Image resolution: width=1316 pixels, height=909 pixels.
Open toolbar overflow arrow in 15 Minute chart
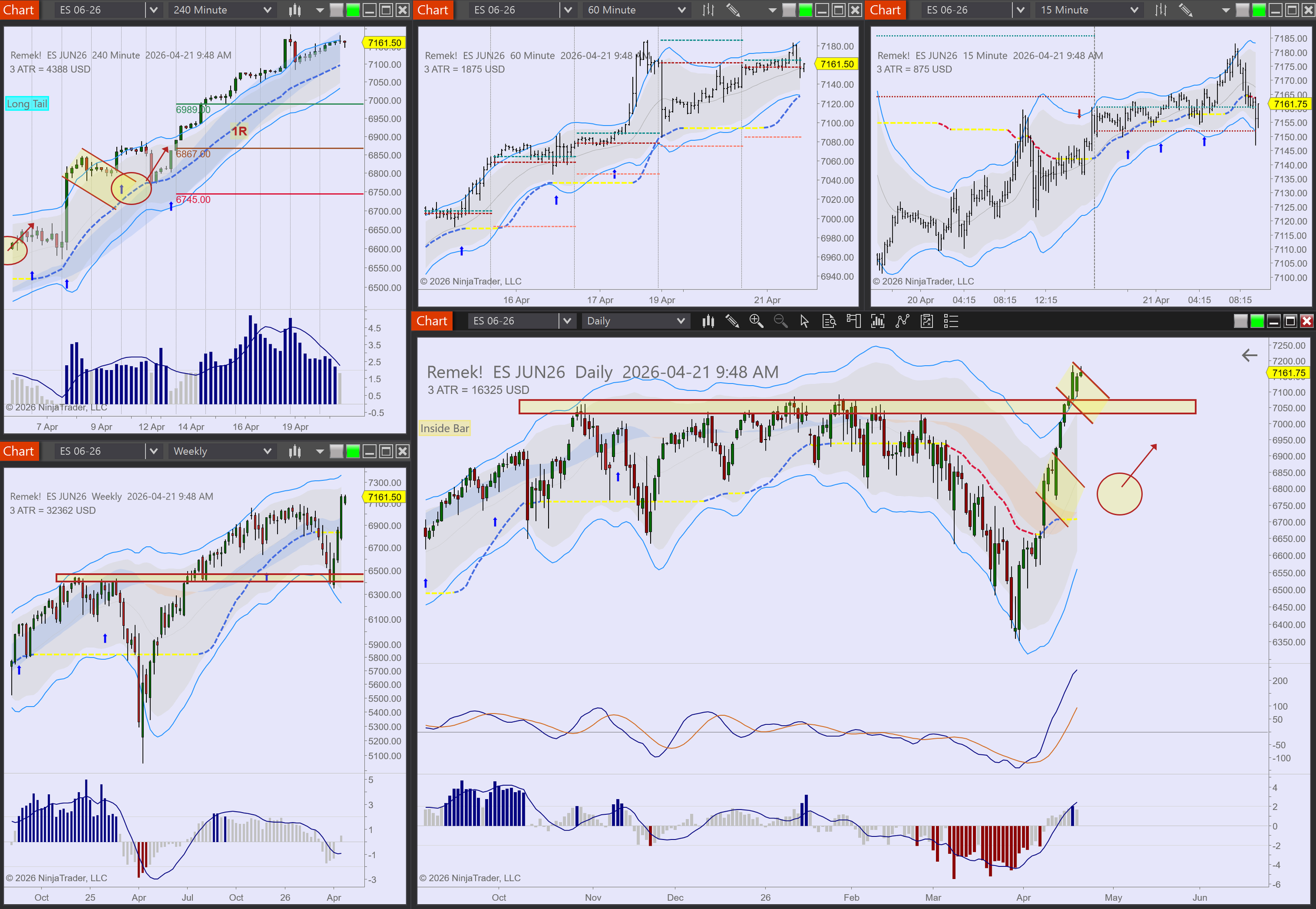[x=1225, y=9]
